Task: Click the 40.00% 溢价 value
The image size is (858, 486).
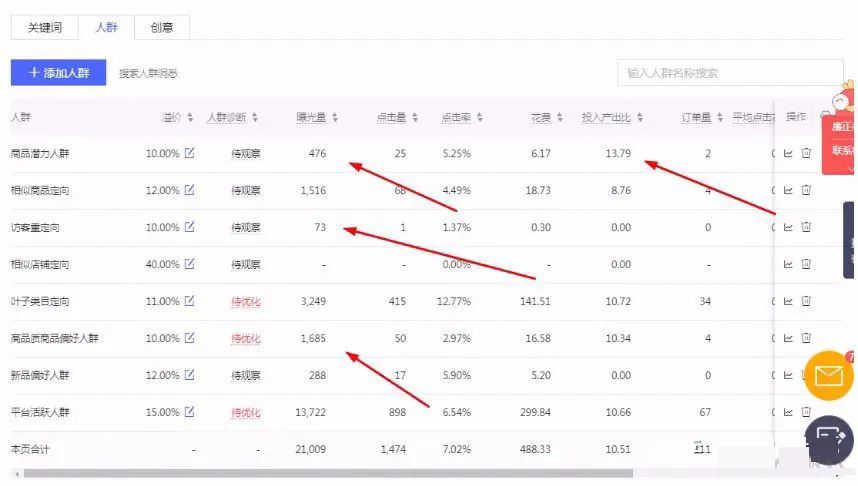Action: 163,264
